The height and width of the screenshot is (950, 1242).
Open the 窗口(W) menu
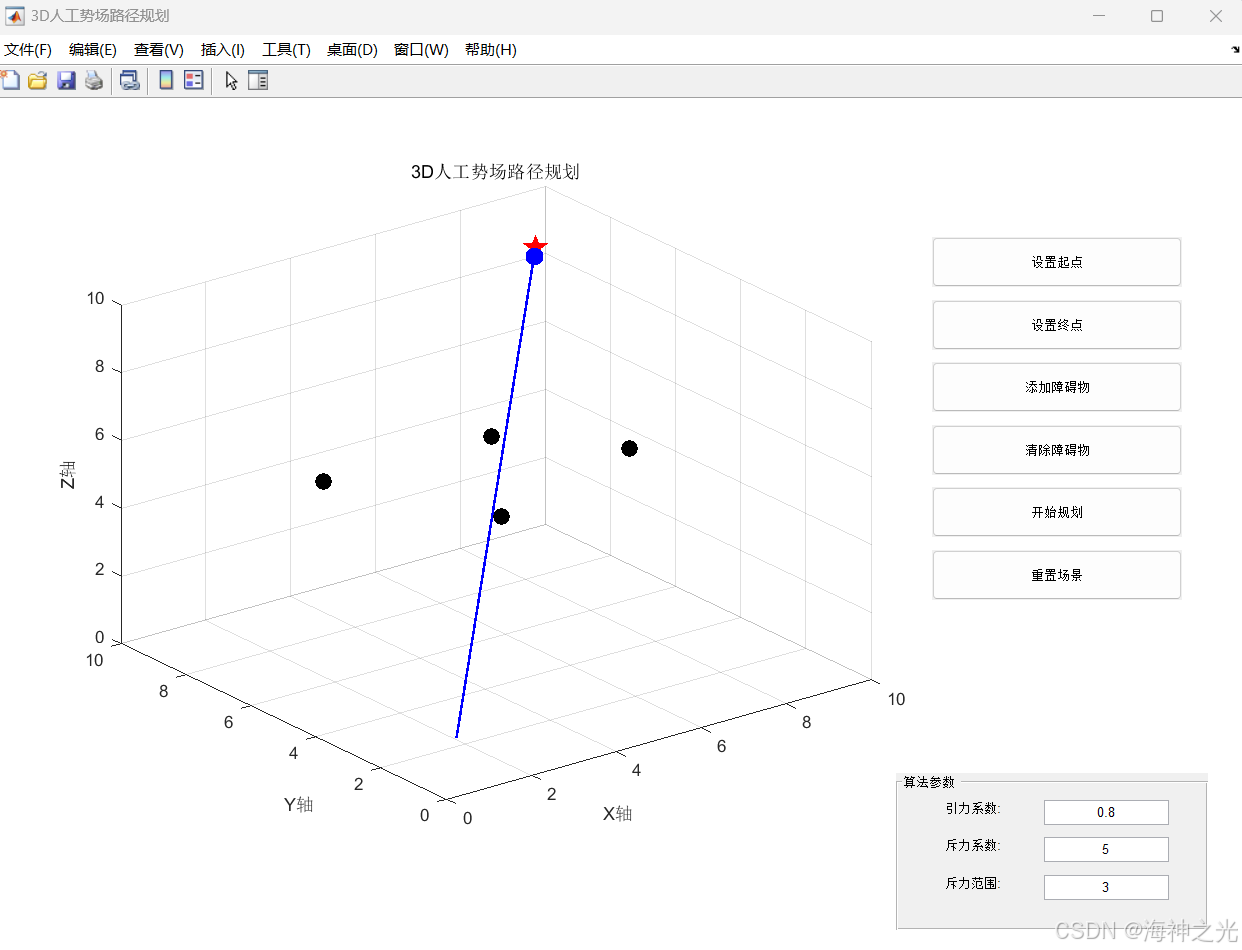(421, 50)
